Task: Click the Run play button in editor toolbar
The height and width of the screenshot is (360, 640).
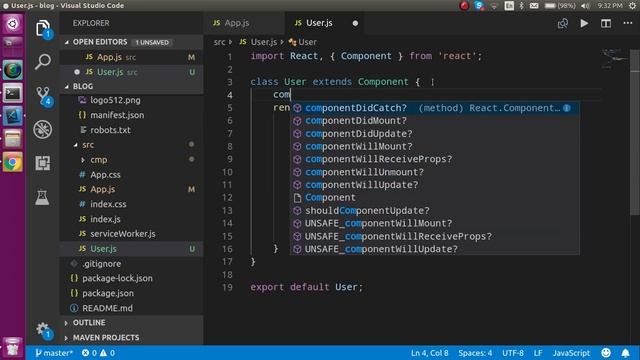Action: (584, 23)
